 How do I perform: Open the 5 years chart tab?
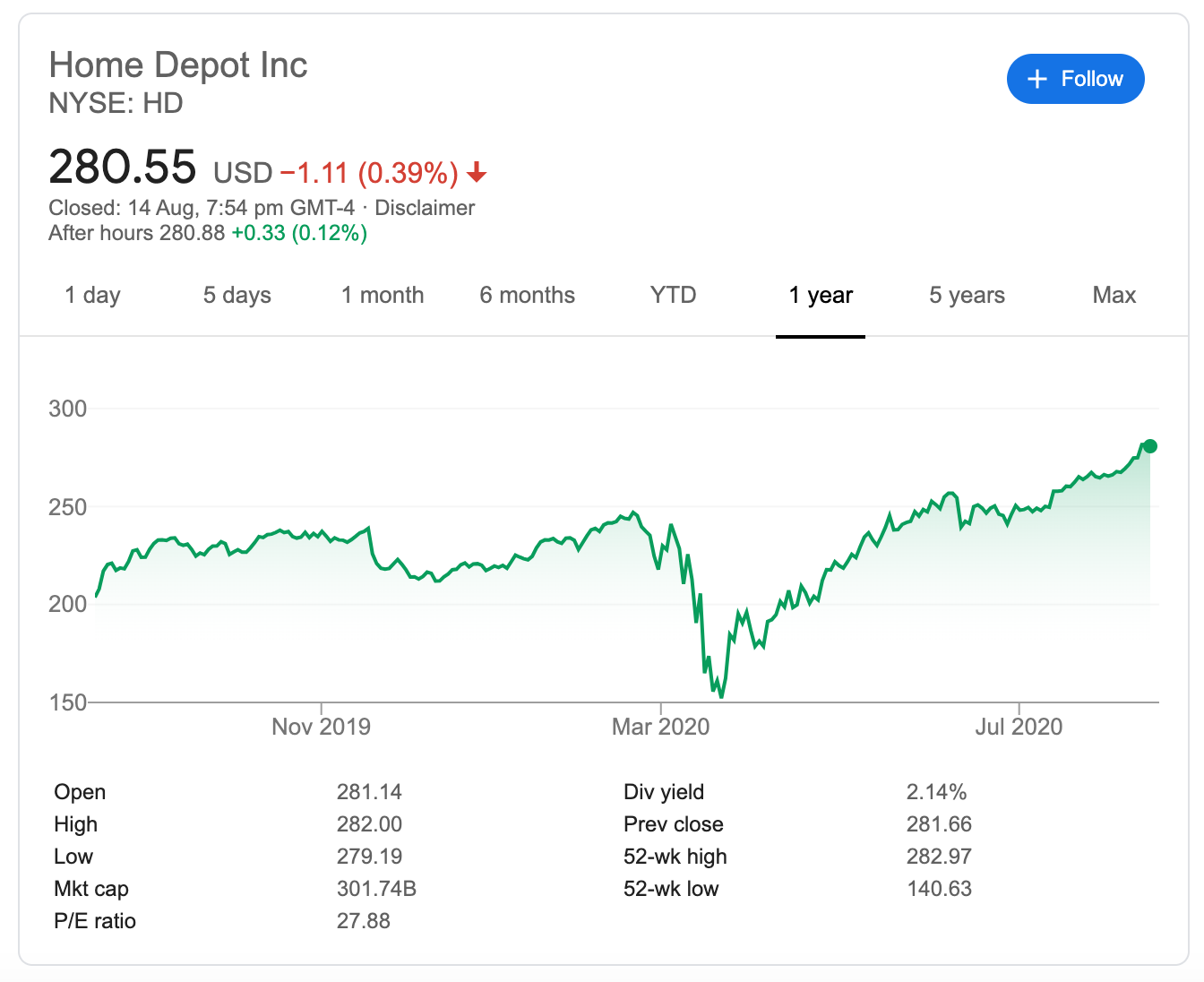[967, 296]
